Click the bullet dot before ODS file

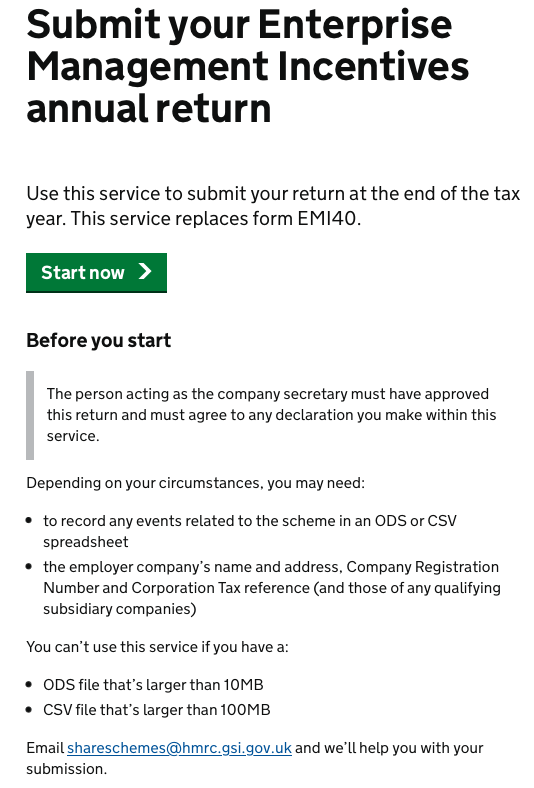[x=29, y=684]
